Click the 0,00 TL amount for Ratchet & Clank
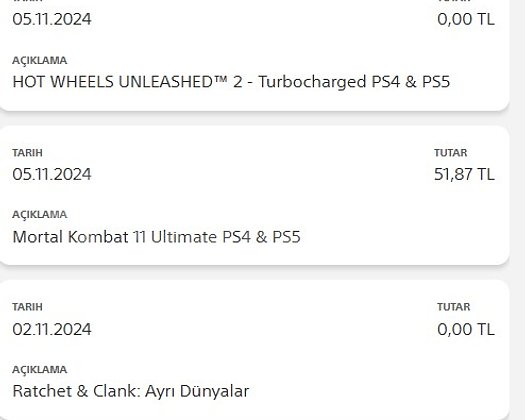This screenshot has width=525, height=420. click(x=466, y=329)
